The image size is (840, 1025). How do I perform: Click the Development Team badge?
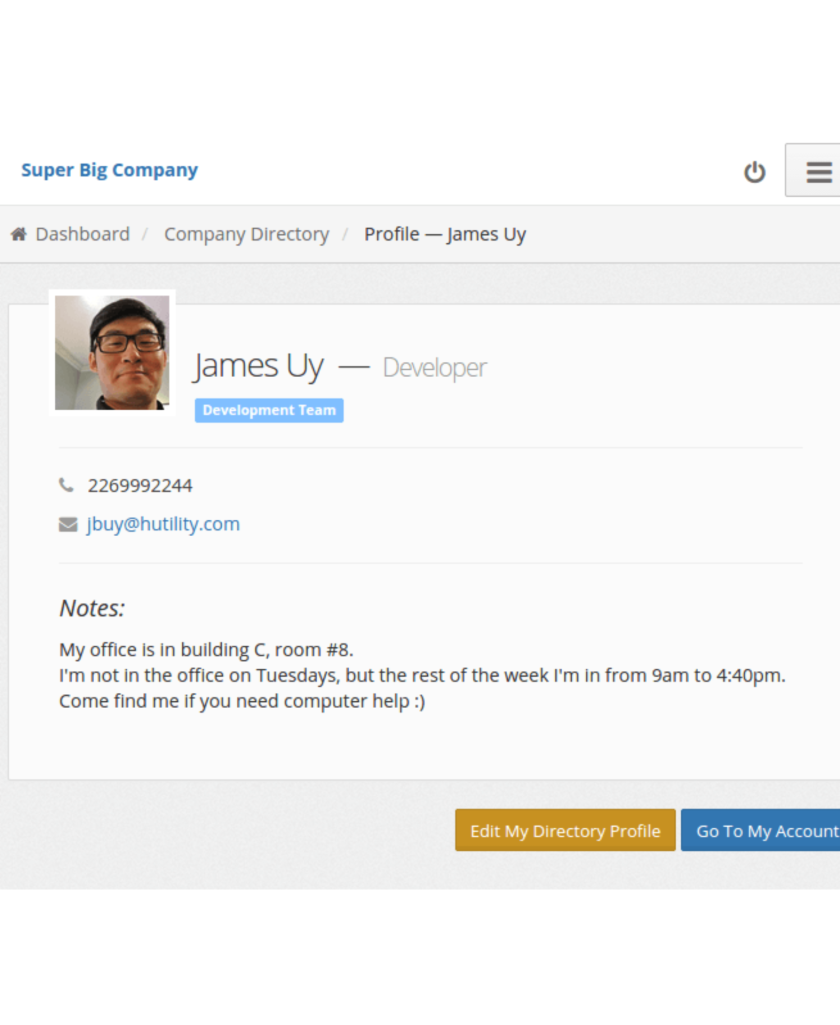269,411
